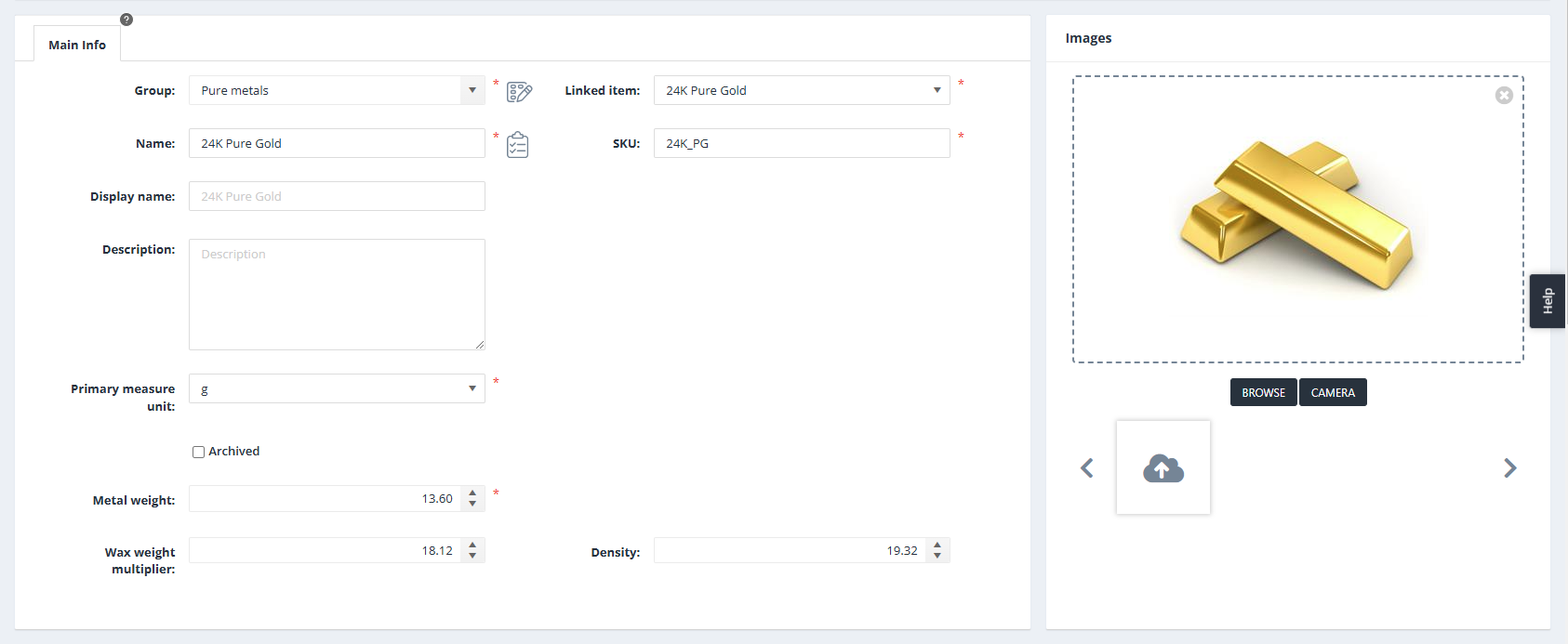Decrease Wax weight multiplier with down arrow
Screen dimensions: 1568x644
pos(472,556)
